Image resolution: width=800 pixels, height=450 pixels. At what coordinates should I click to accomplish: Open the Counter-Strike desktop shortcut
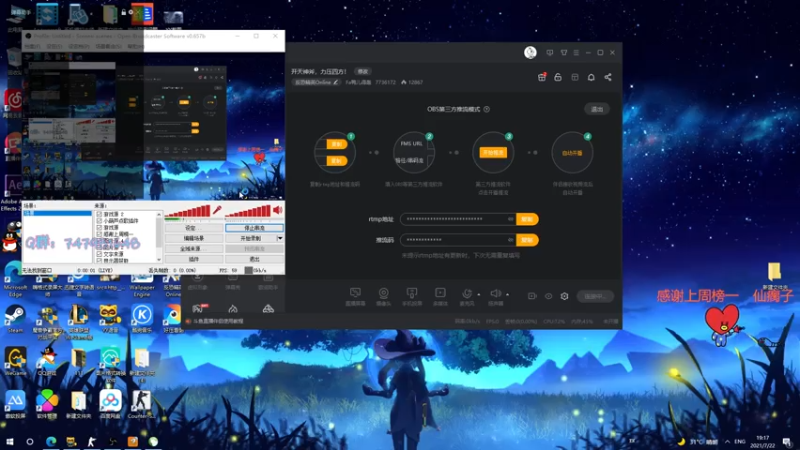pos(141,404)
